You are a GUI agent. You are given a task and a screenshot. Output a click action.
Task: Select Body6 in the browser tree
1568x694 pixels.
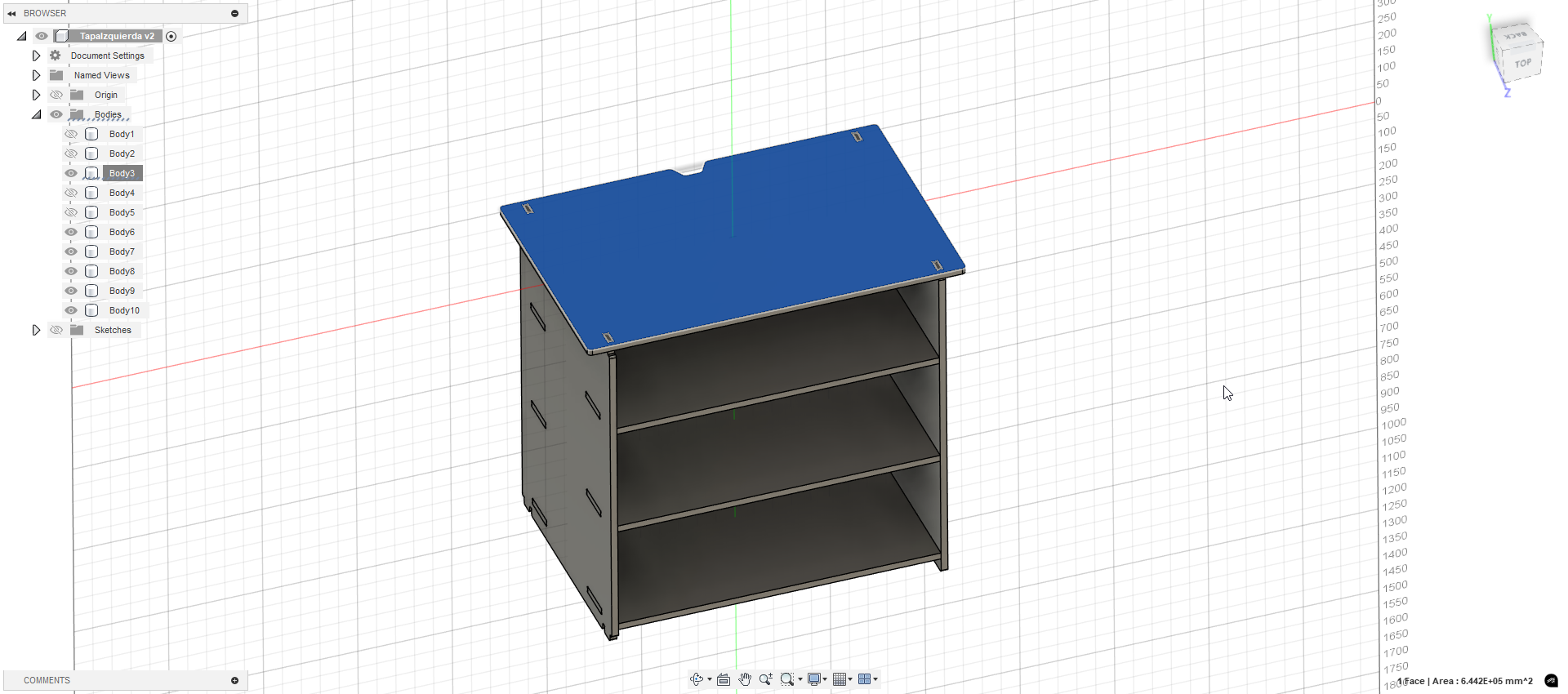[x=122, y=232]
